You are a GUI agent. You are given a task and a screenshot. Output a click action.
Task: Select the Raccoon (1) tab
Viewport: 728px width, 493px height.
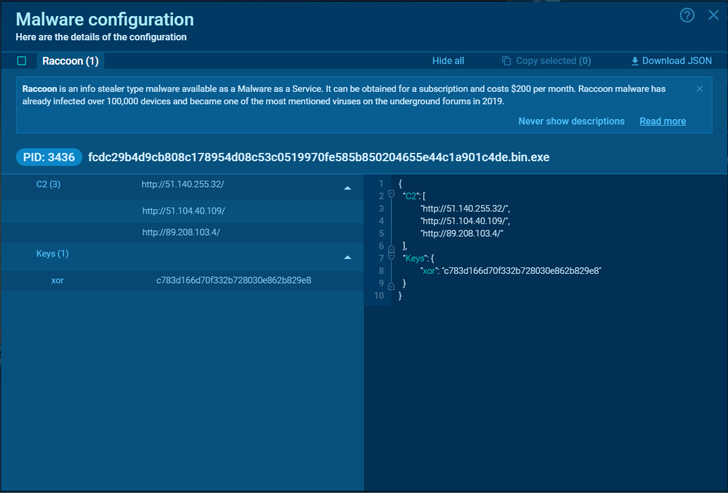[70, 61]
